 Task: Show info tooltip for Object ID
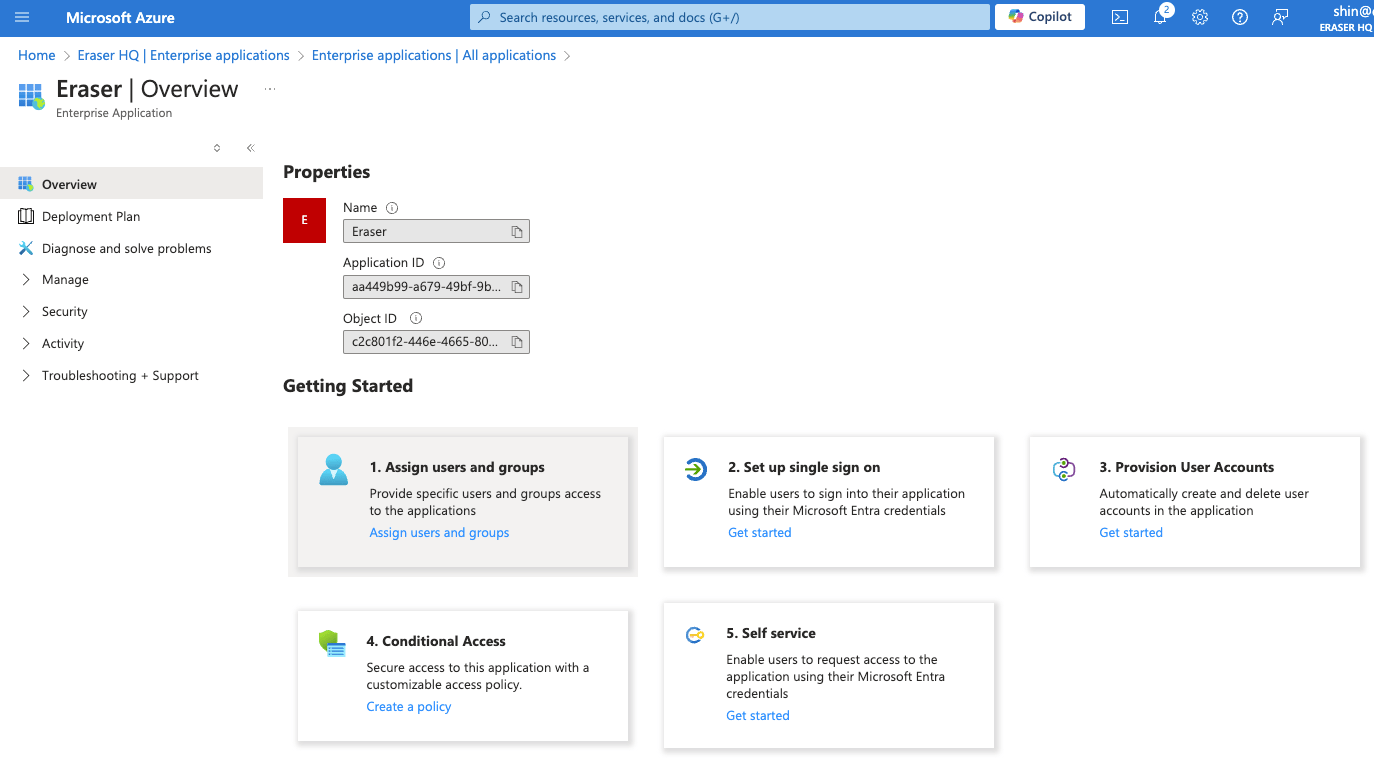tap(416, 319)
